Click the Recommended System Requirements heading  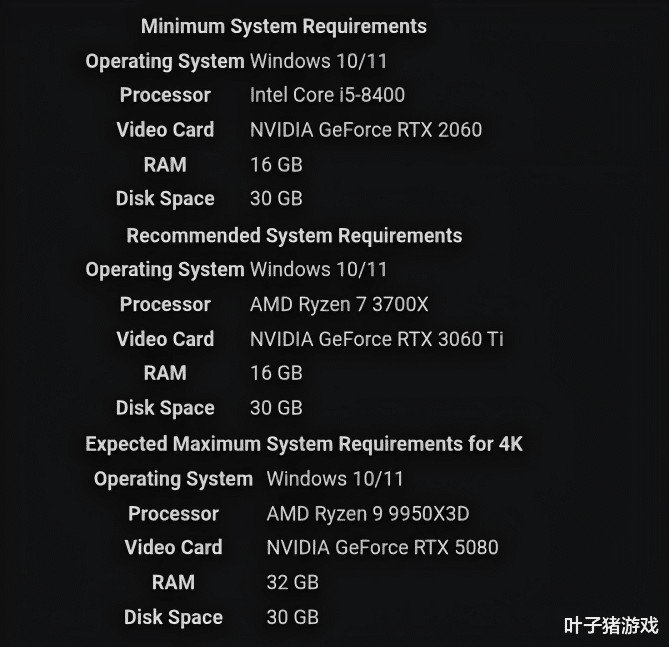click(x=294, y=236)
